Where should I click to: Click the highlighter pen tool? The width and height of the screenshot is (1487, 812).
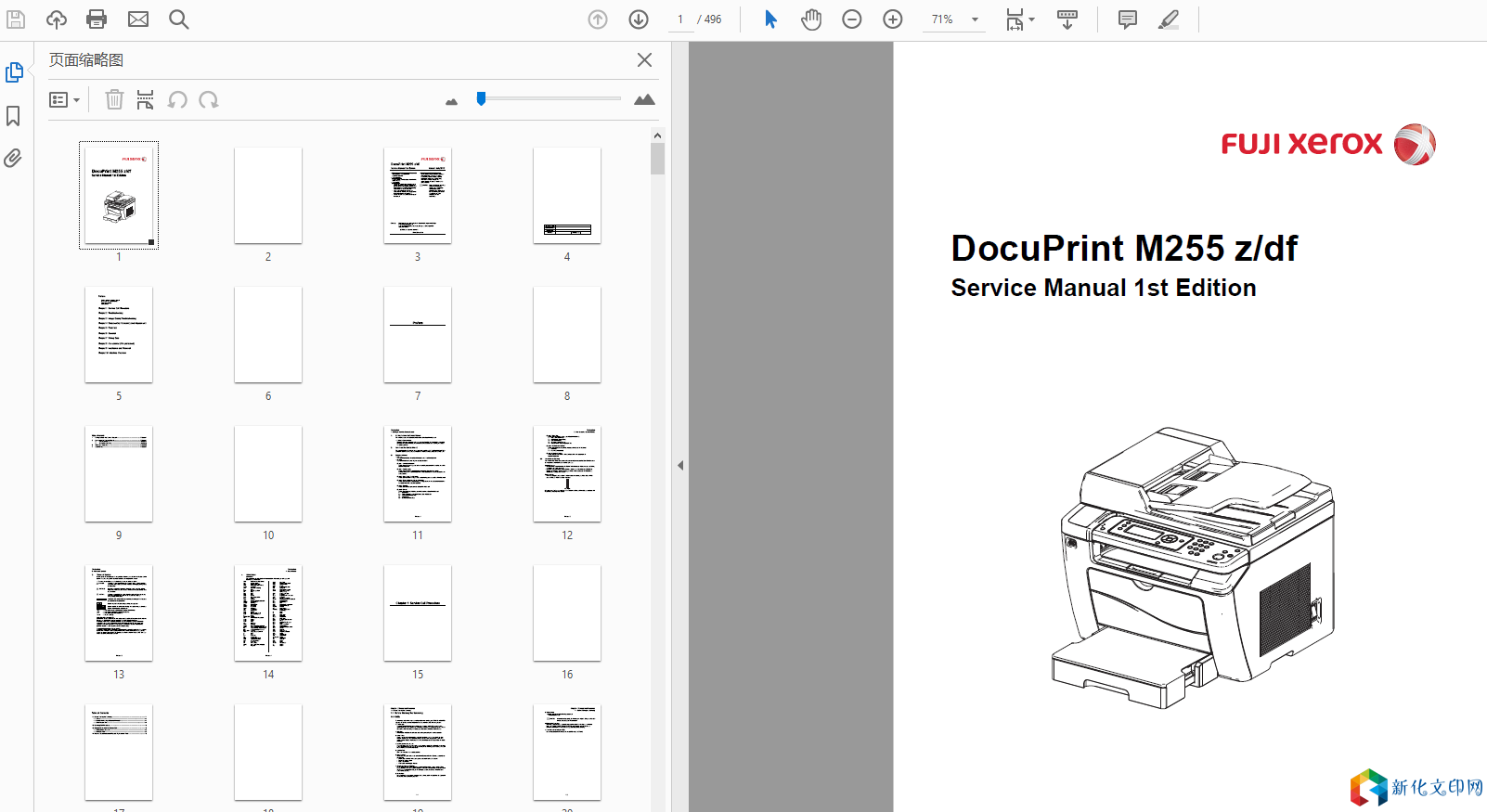click(x=1169, y=19)
